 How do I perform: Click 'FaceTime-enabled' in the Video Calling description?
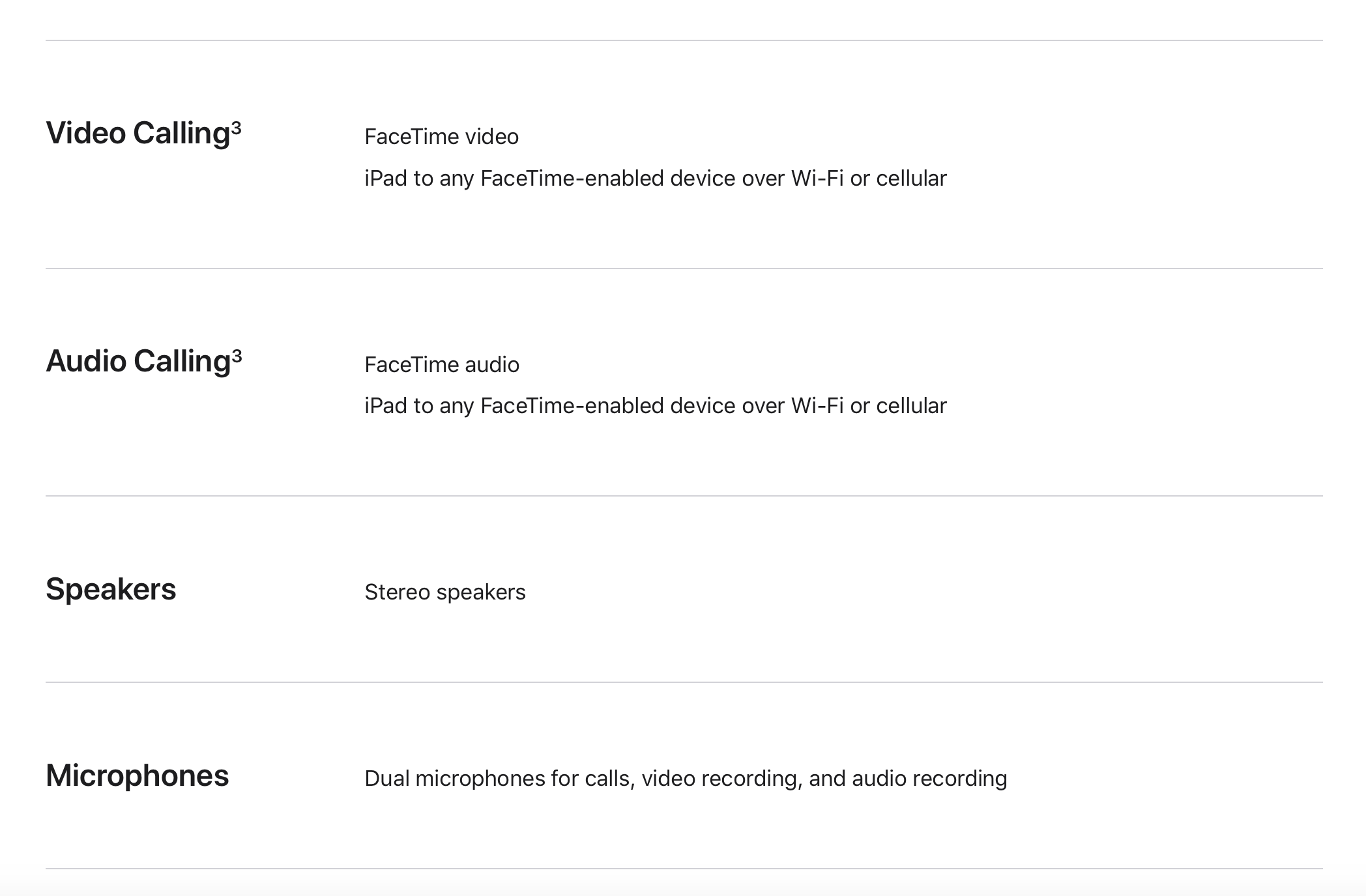[x=572, y=179]
